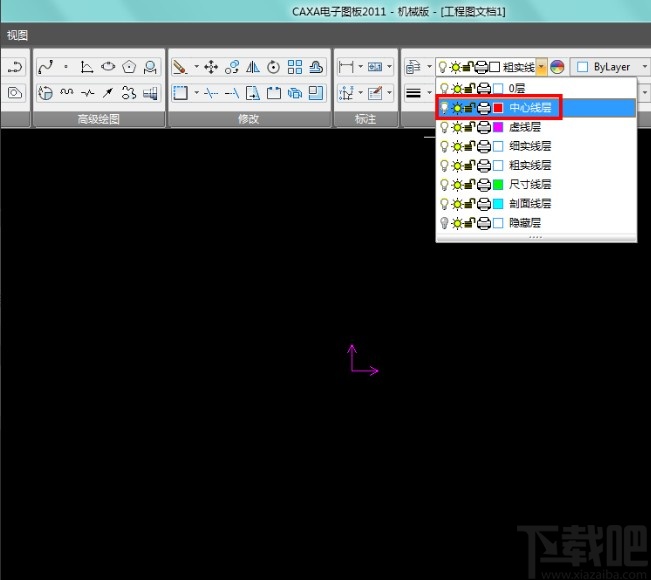Select the arrow drawing tool

tap(108, 92)
